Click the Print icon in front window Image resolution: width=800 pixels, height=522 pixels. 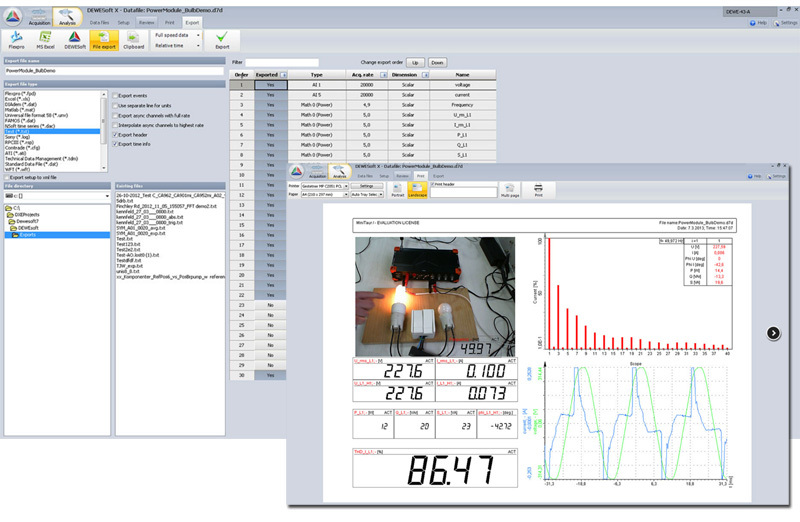coord(538,189)
